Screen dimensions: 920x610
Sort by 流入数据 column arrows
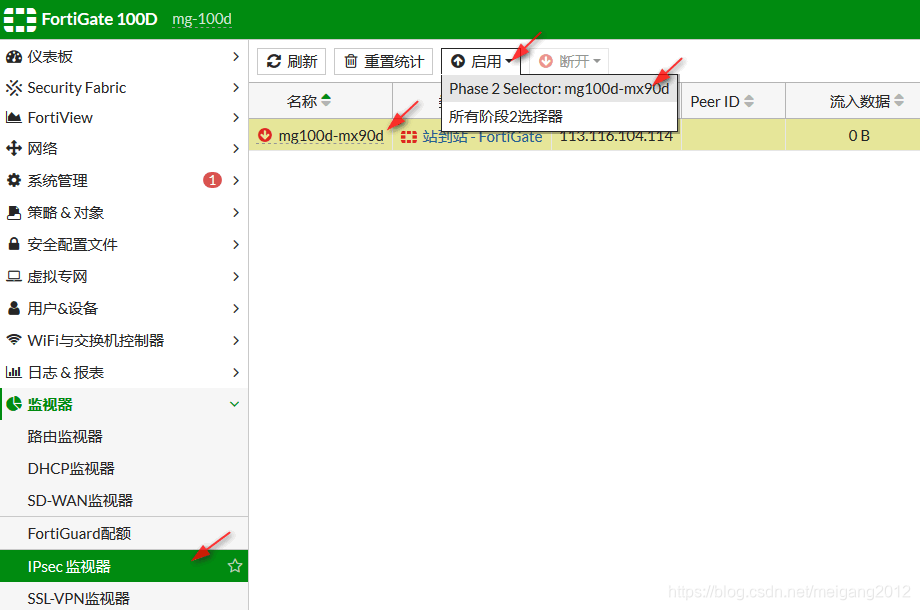(x=899, y=101)
